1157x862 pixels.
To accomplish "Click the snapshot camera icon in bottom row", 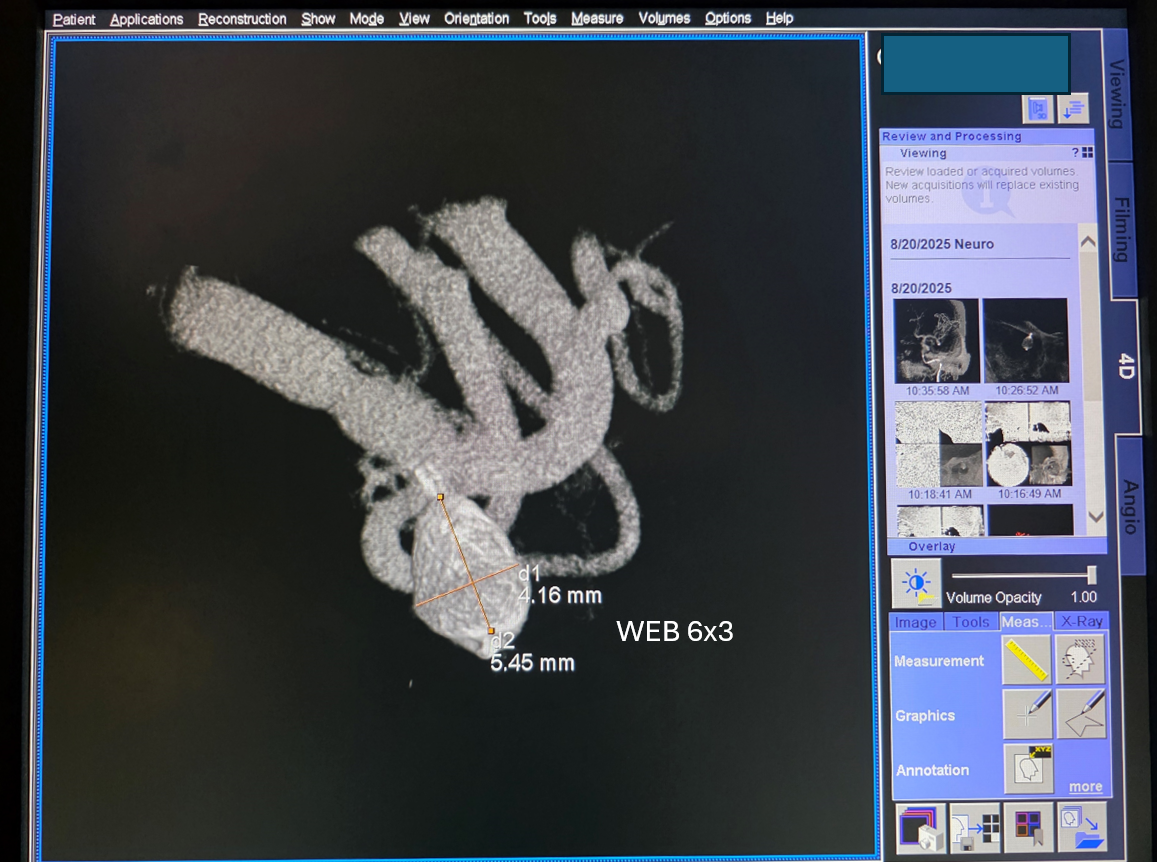I will click(920, 827).
